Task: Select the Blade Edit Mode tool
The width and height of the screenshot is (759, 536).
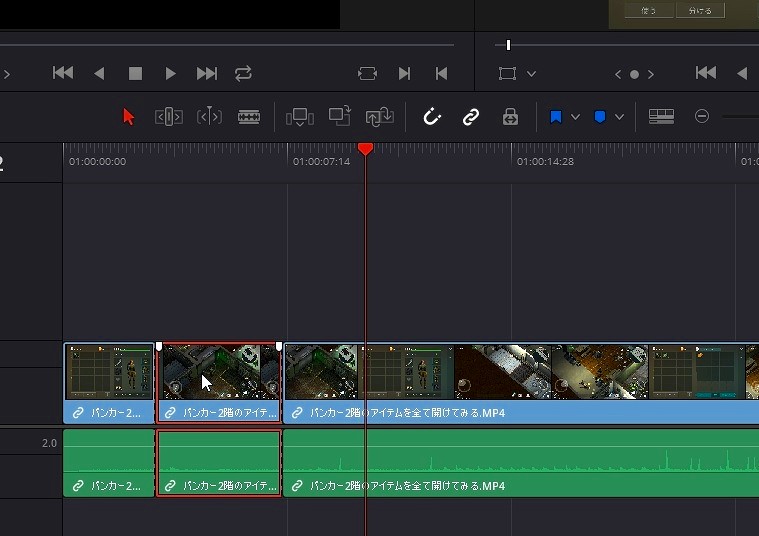Action: [x=249, y=117]
